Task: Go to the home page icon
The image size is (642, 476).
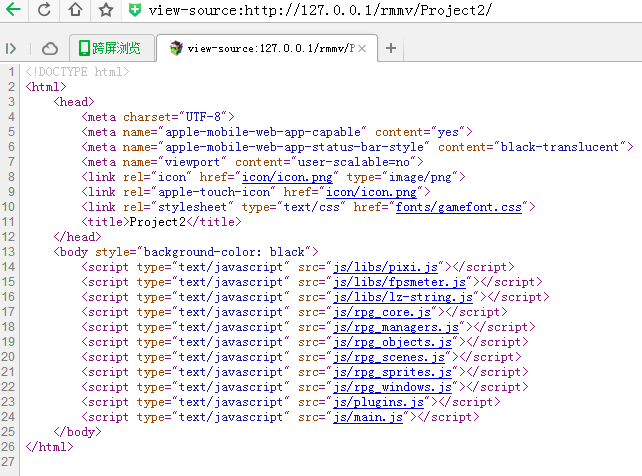Action: 75,9
